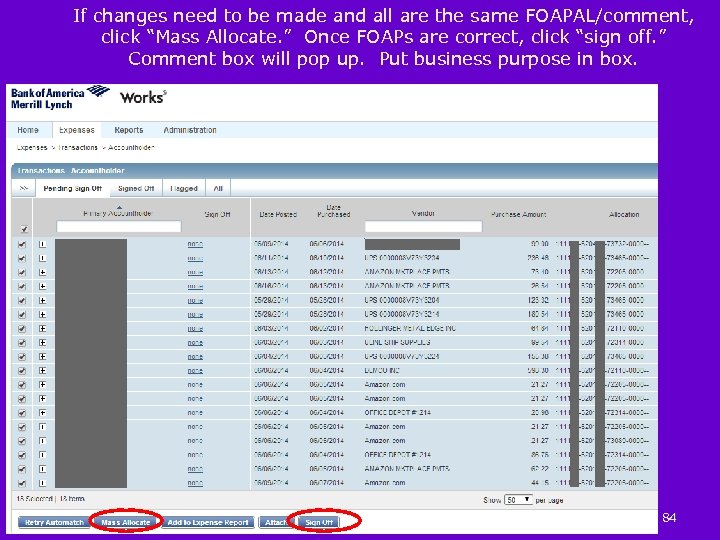The height and width of the screenshot is (540, 720).
Task: Sort by Purchase Amount column header
Action: 518,214
